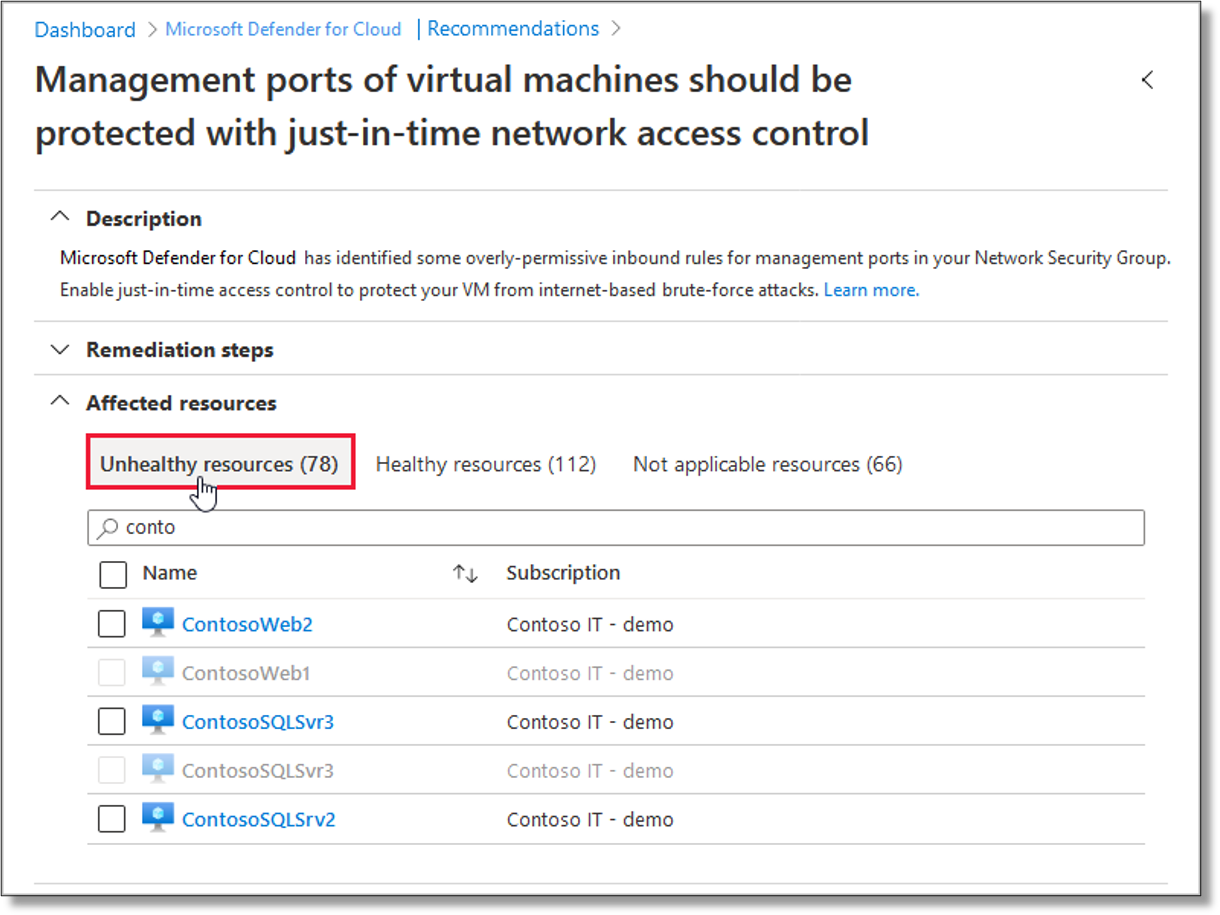The width and height of the screenshot is (1220, 915).
Task: Collapse the pane with the top-right back chevron
Action: [x=1147, y=80]
